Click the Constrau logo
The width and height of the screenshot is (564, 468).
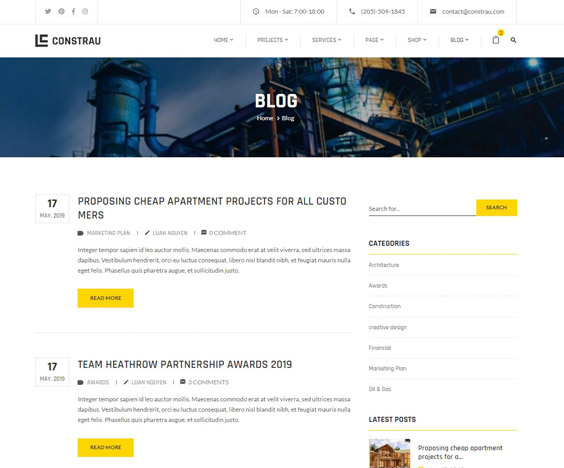[x=68, y=41]
